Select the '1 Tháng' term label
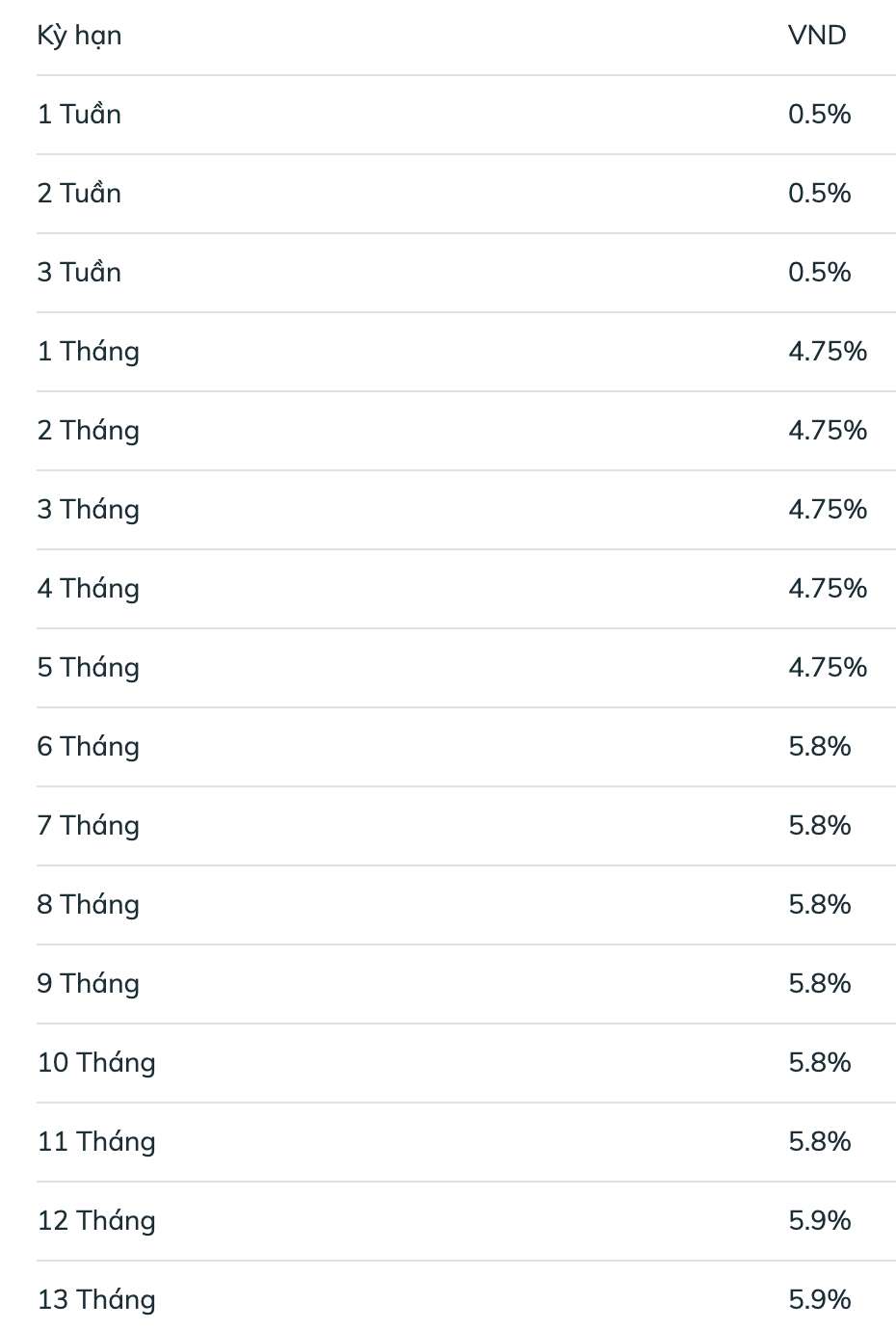This screenshot has height=1330, width=896. coord(88,352)
